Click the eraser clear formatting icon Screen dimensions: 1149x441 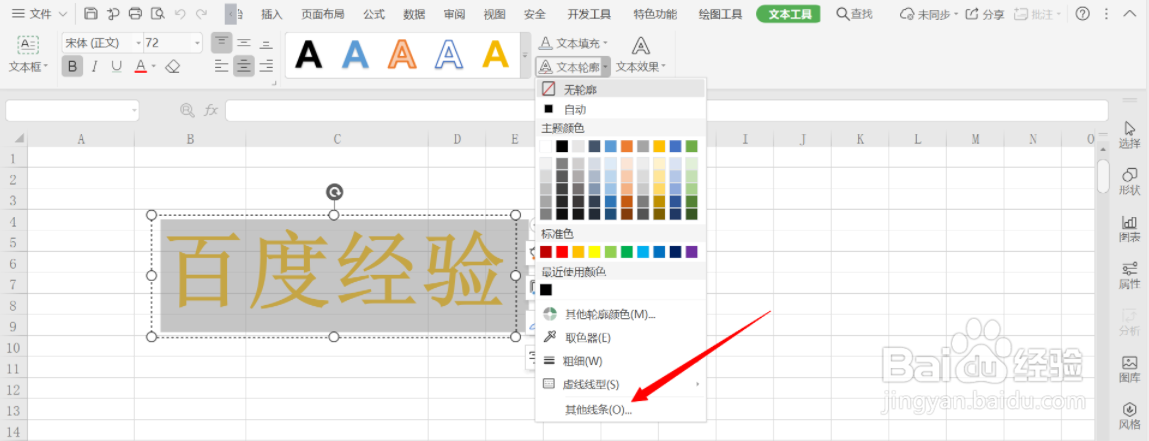tap(173, 67)
